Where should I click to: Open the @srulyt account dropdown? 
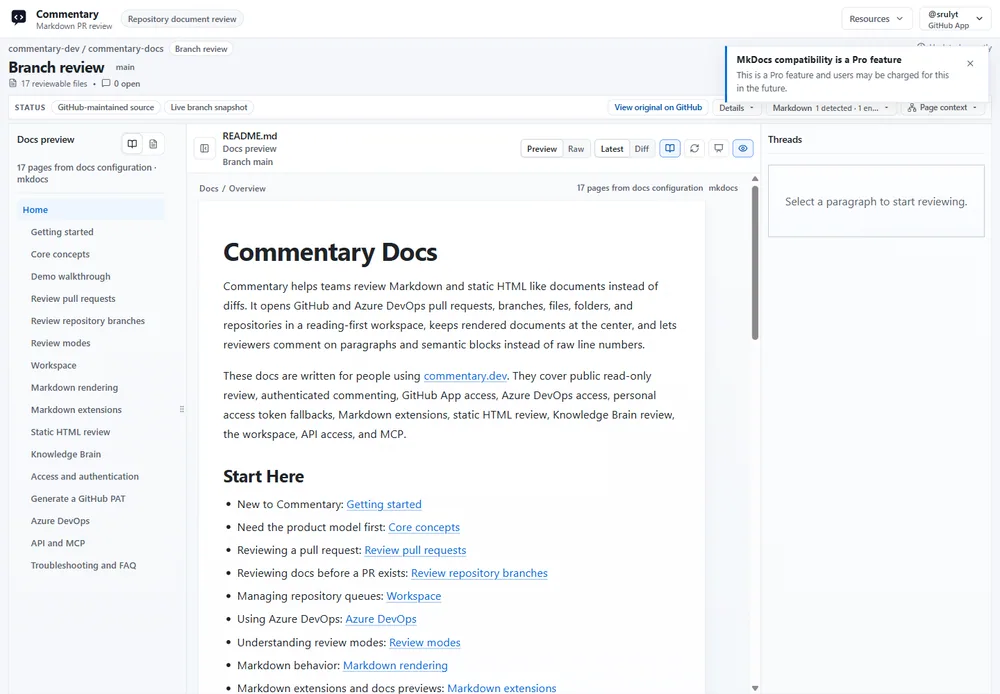[x=955, y=18]
